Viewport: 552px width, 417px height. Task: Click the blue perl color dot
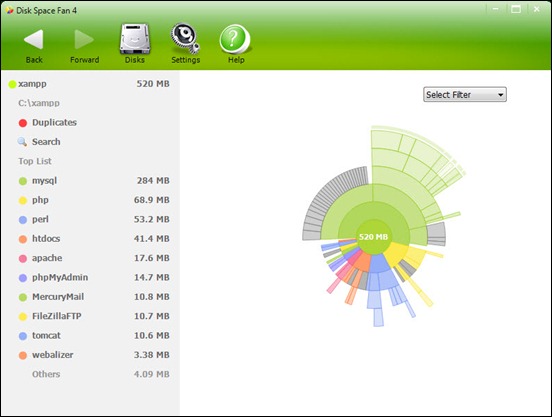[23, 220]
